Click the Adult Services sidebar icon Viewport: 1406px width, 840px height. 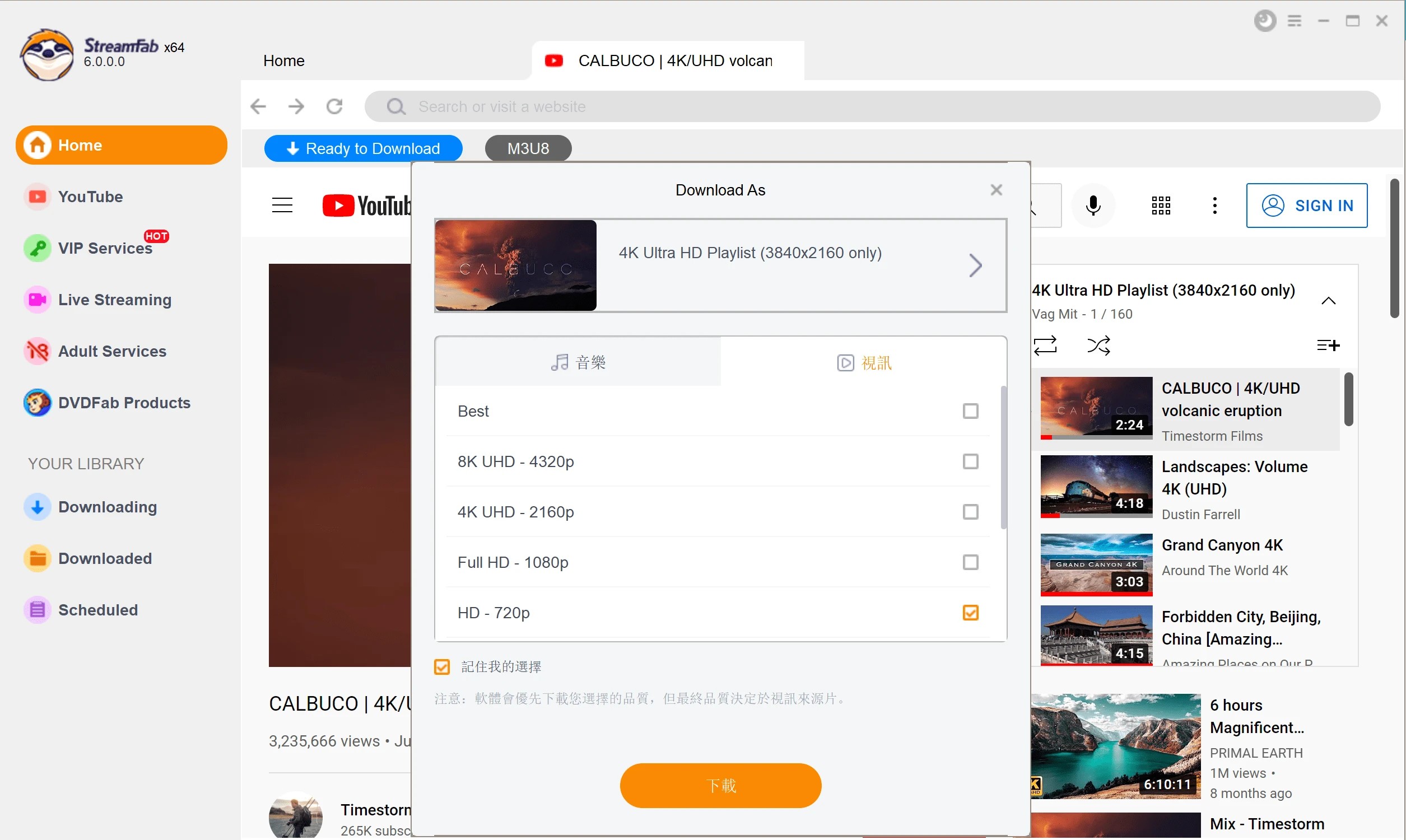click(x=37, y=351)
